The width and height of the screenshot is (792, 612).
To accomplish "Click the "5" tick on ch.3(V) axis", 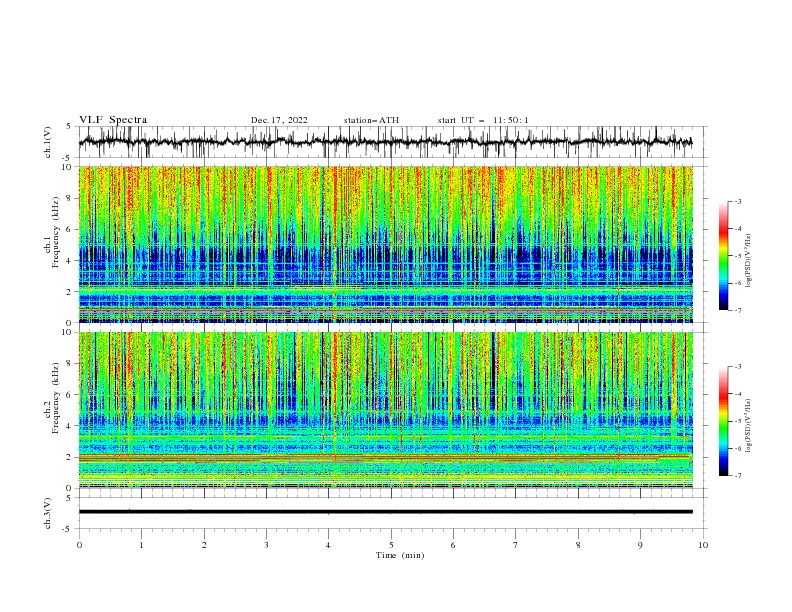I will [69, 497].
